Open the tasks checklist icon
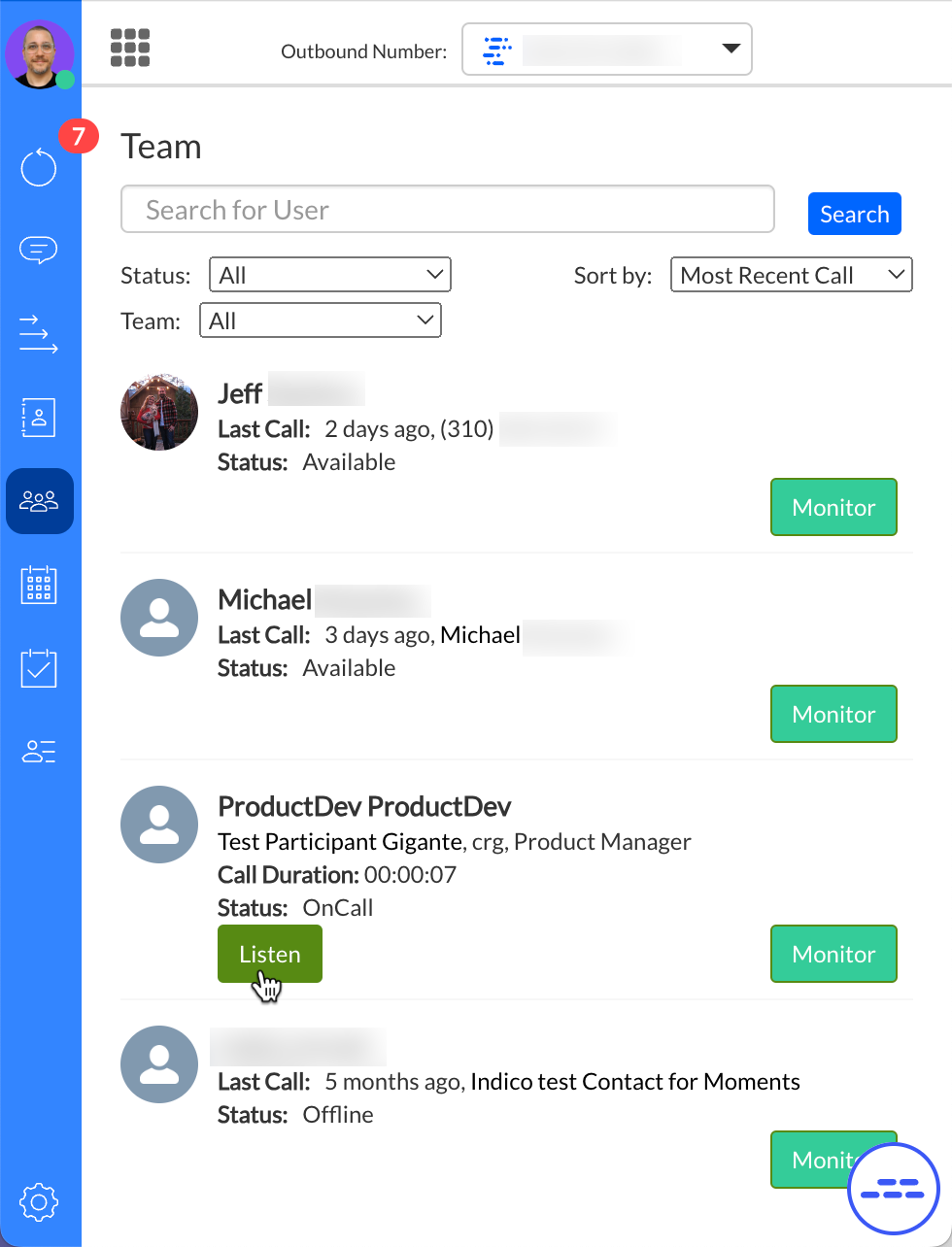The width and height of the screenshot is (952, 1247). pyautogui.click(x=39, y=669)
